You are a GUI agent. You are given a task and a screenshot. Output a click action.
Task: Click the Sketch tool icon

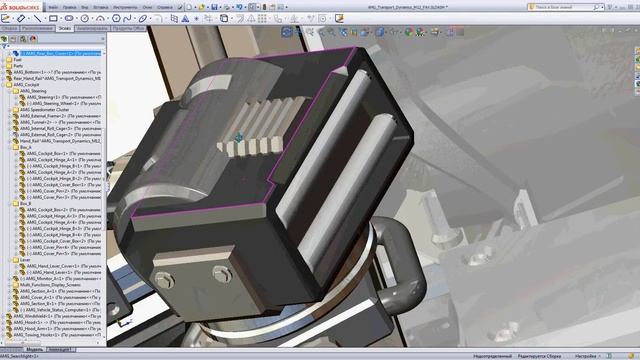[x=6, y=18]
